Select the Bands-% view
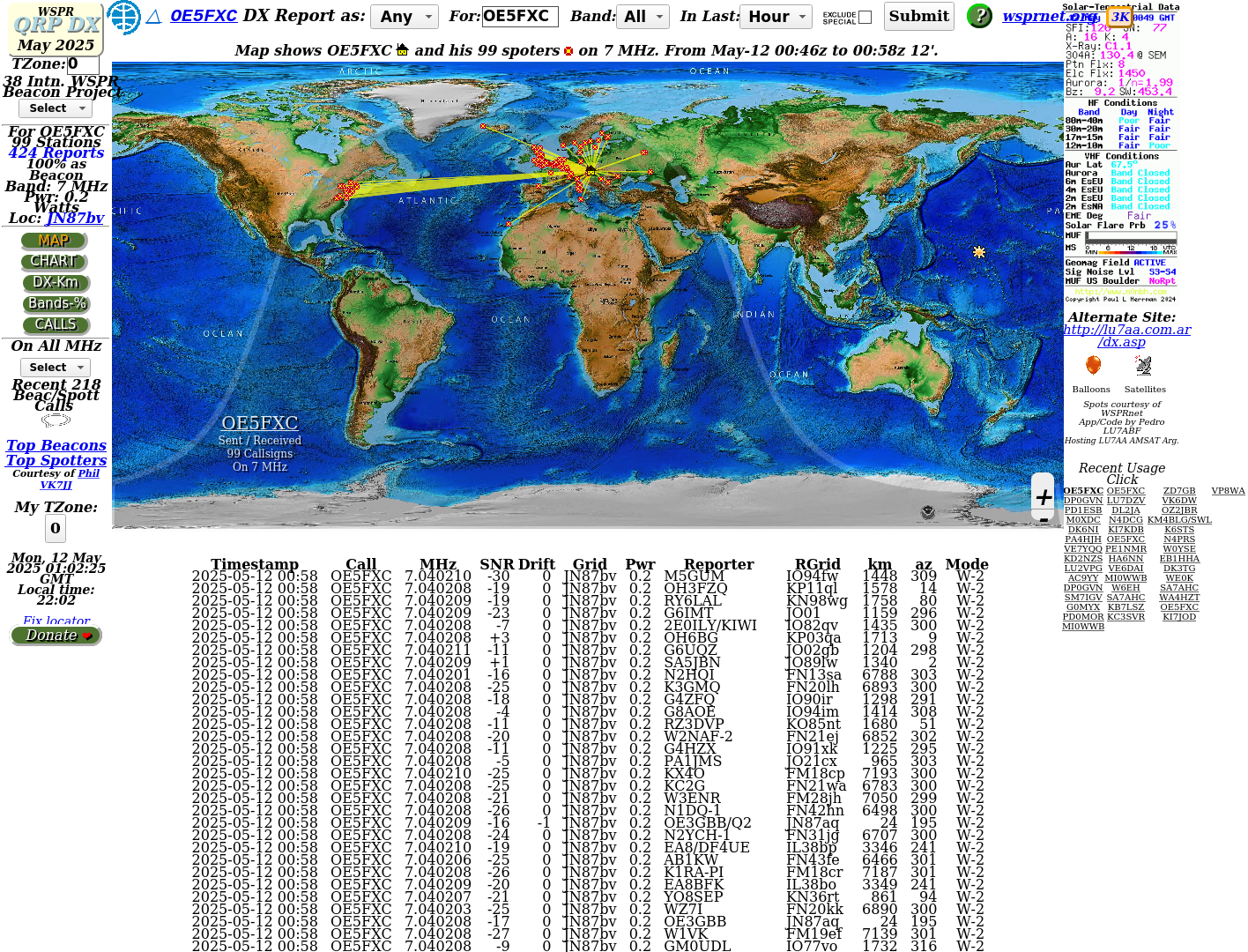Image resolution: width=1248 pixels, height=952 pixels. point(56,304)
